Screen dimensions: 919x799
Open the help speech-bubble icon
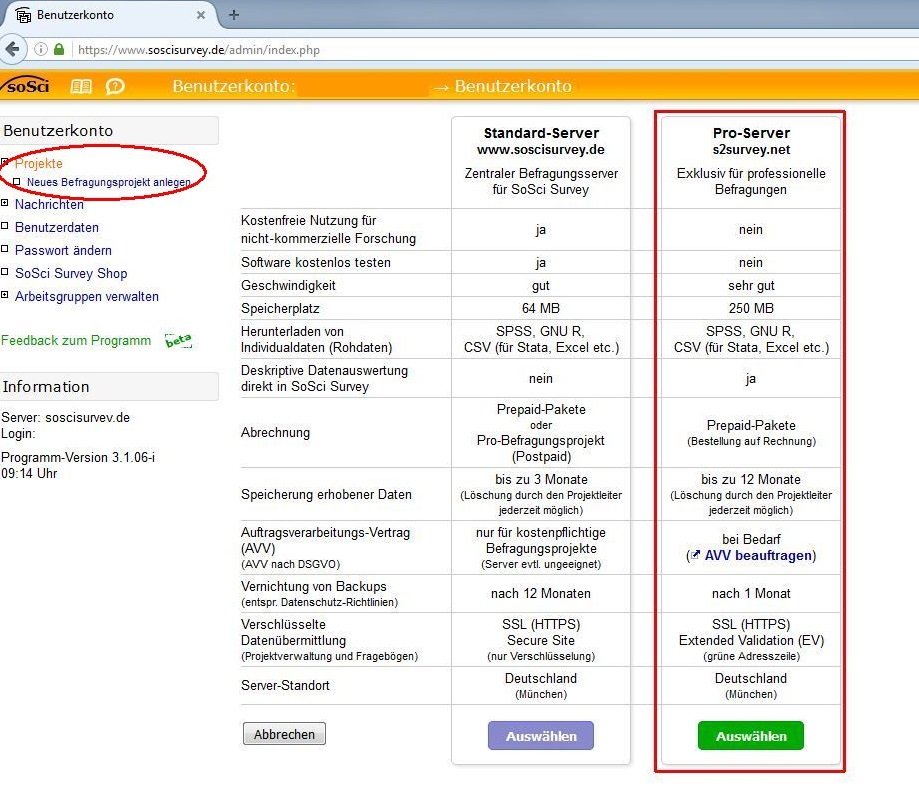(115, 87)
